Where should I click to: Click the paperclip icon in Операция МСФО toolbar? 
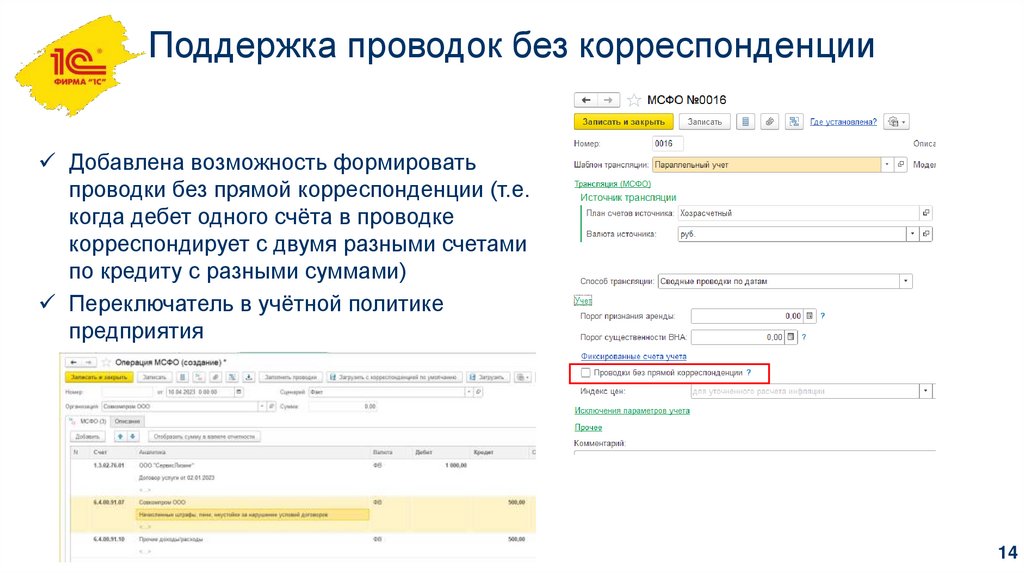(x=216, y=377)
